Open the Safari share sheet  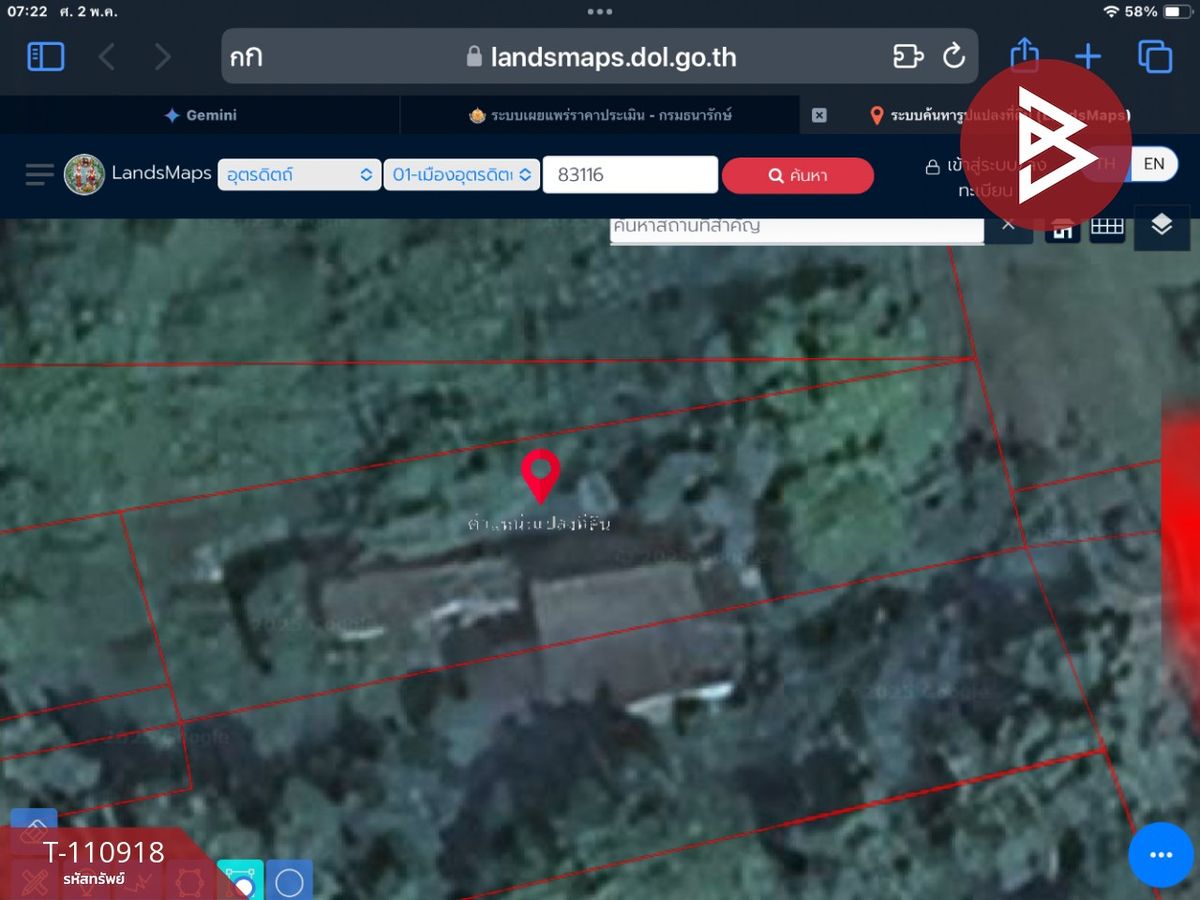1024,55
